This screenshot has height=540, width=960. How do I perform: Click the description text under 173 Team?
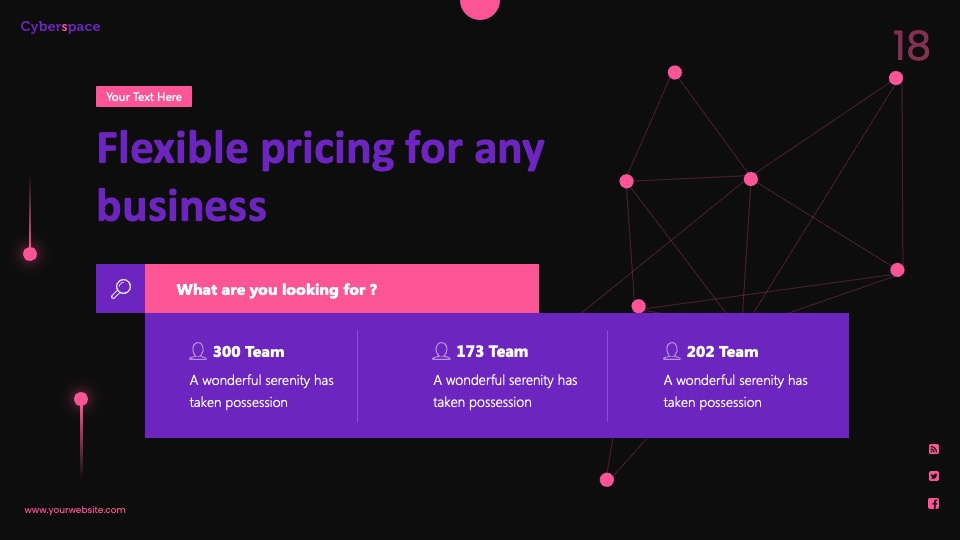505,391
